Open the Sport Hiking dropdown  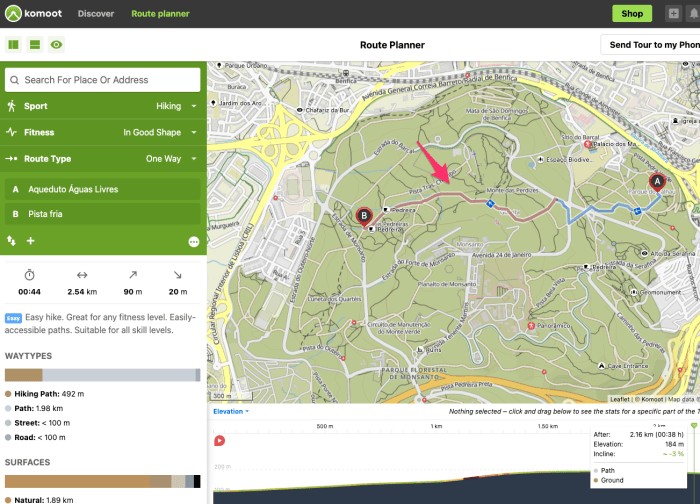click(103, 106)
